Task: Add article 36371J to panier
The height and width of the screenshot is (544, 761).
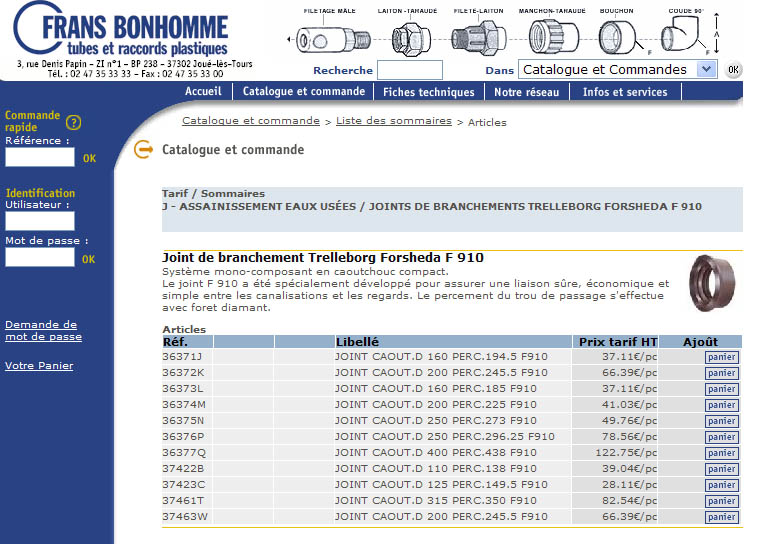Action: click(x=722, y=357)
